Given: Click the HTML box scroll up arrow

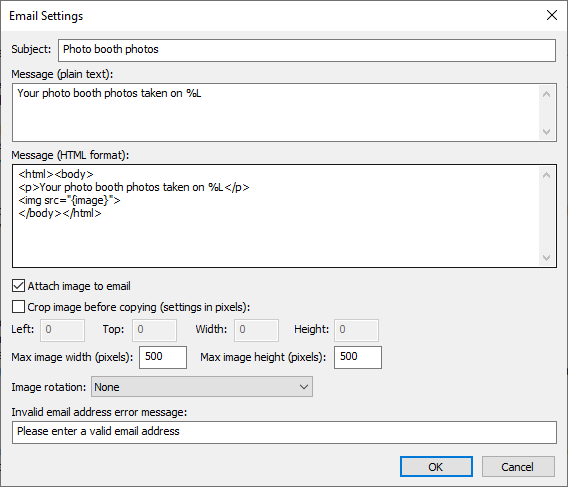Looking at the screenshot, I should [x=547, y=175].
